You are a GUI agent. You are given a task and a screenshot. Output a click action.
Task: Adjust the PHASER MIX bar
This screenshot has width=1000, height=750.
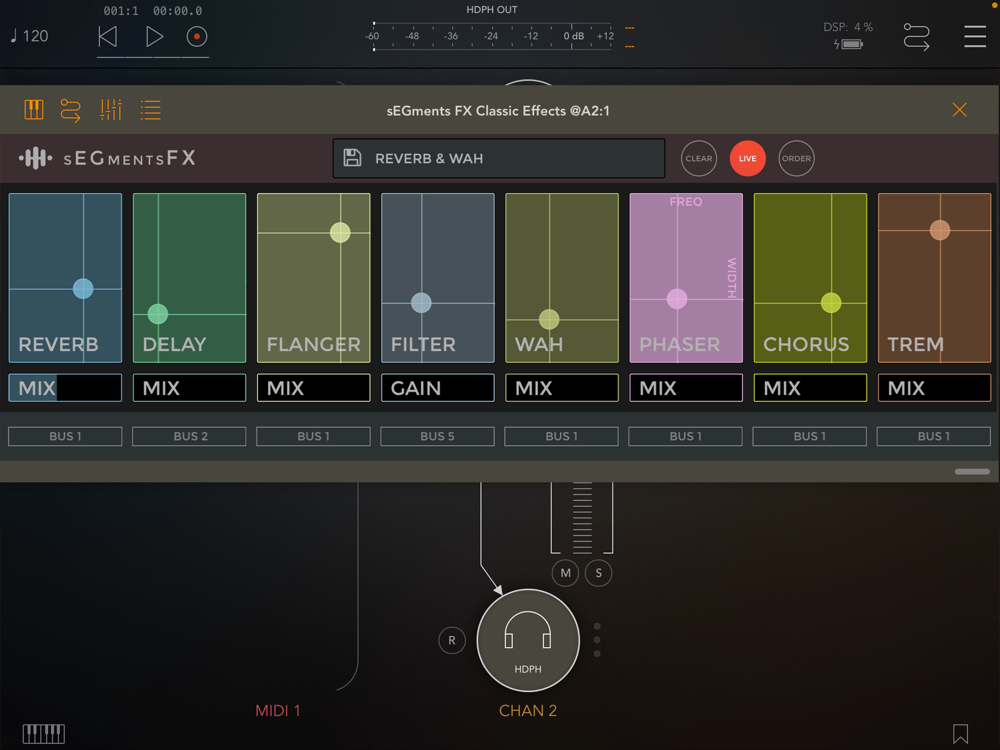point(686,388)
